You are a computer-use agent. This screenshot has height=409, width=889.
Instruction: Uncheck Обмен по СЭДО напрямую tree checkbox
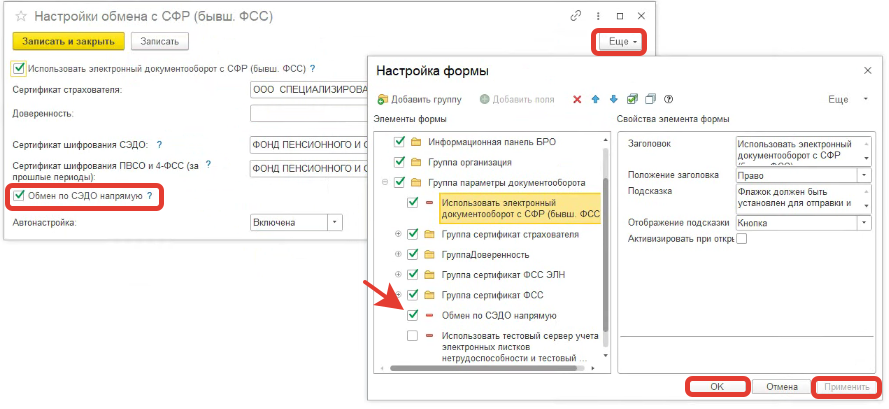(x=412, y=315)
